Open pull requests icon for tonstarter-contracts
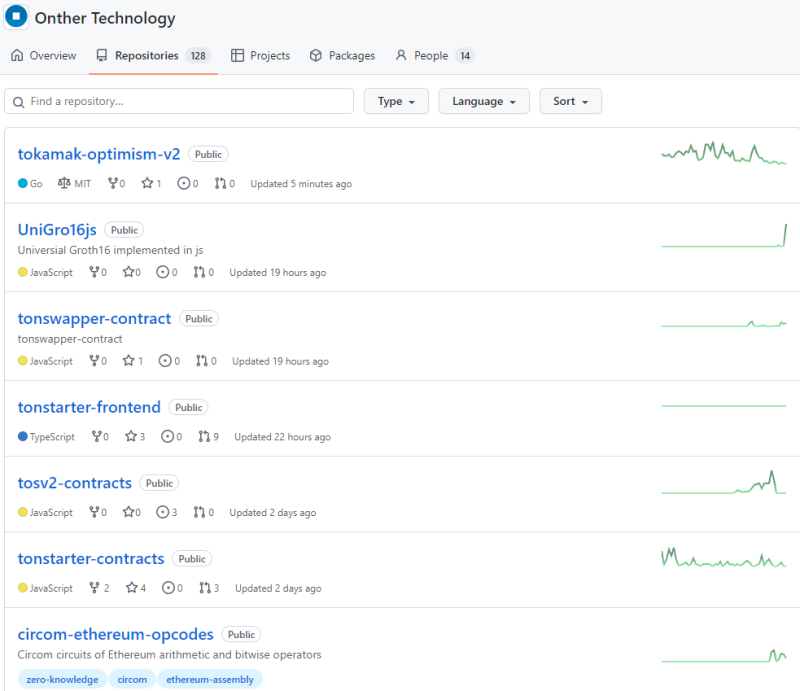Viewport: 800px width, 691px height. pyautogui.click(x=205, y=588)
